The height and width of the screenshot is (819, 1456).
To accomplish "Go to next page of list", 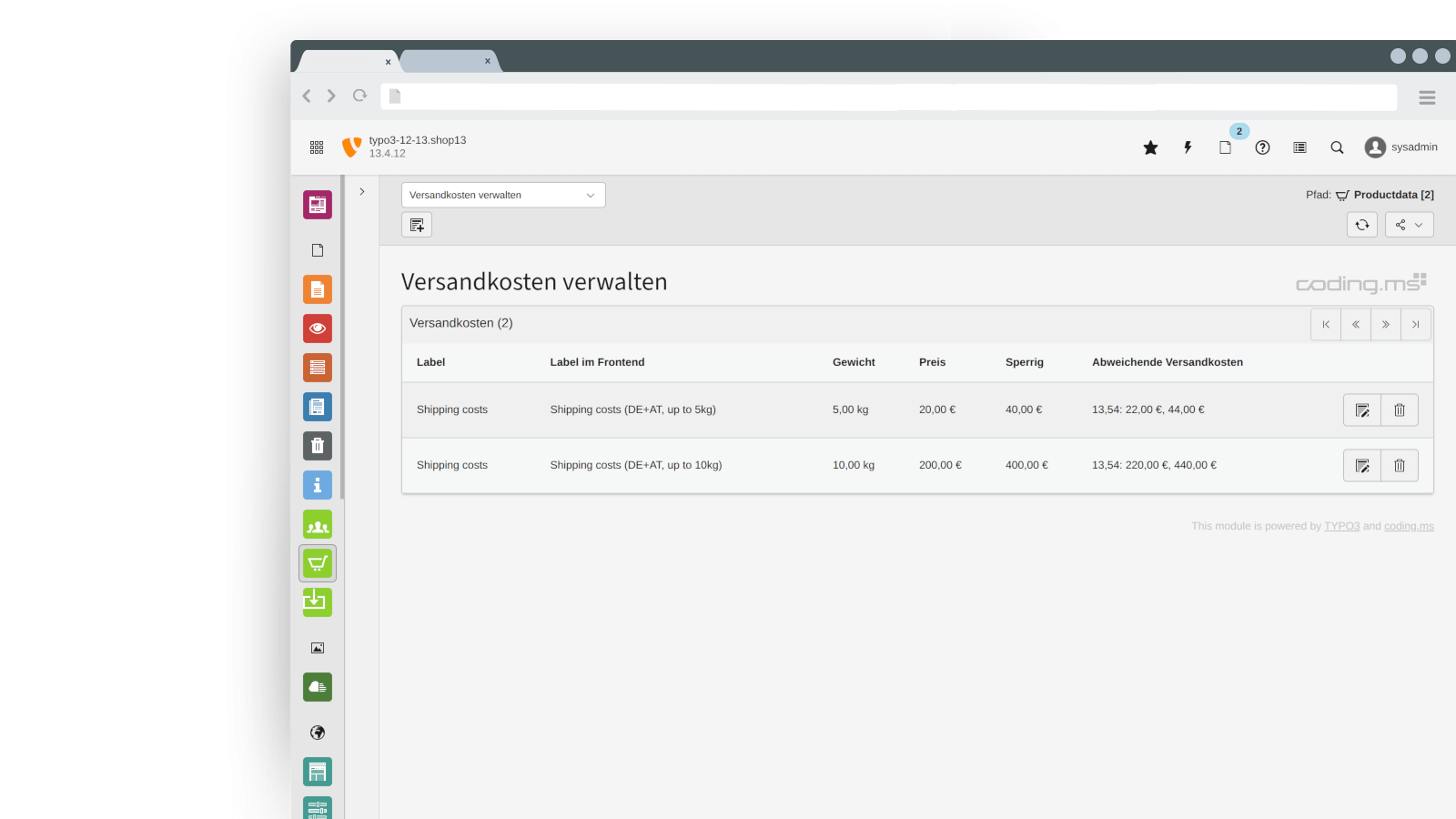I will coord(1386,324).
